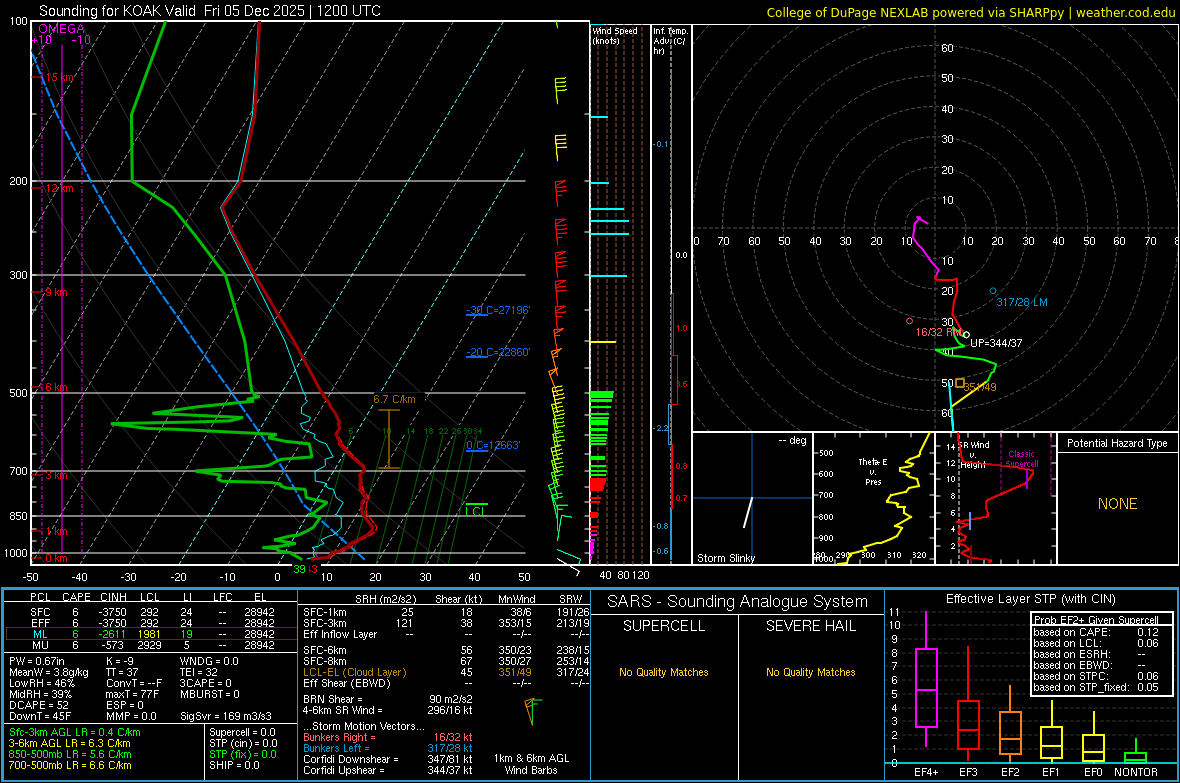Select the SARS SEVERE HAIL column header
This screenshot has width=1180, height=783.
click(x=810, y=626)
